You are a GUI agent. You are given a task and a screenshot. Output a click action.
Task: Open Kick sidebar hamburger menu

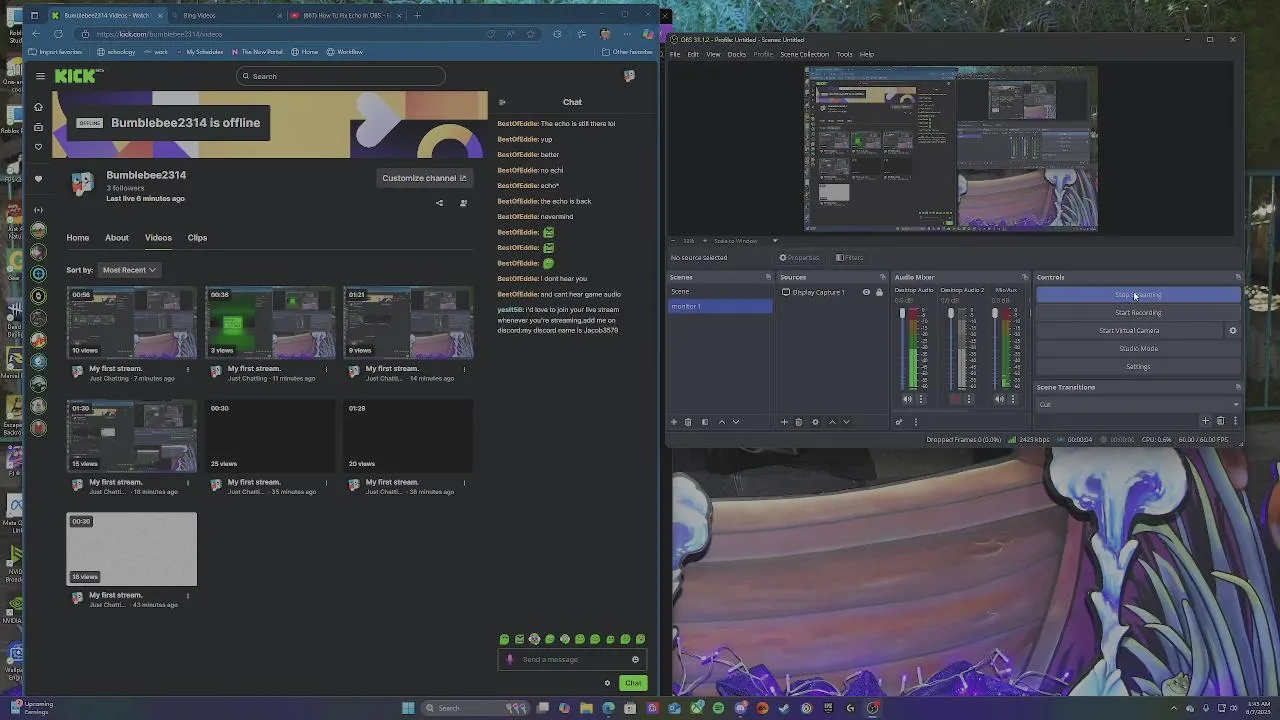[40, 76]
